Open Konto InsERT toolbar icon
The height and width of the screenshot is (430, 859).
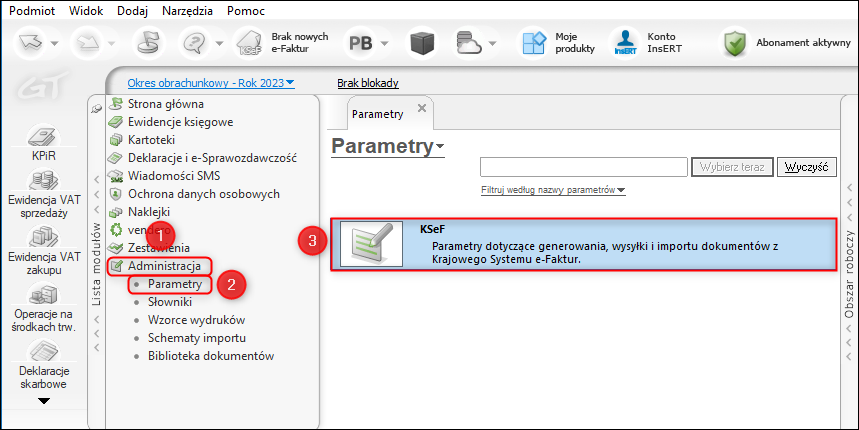626,43
